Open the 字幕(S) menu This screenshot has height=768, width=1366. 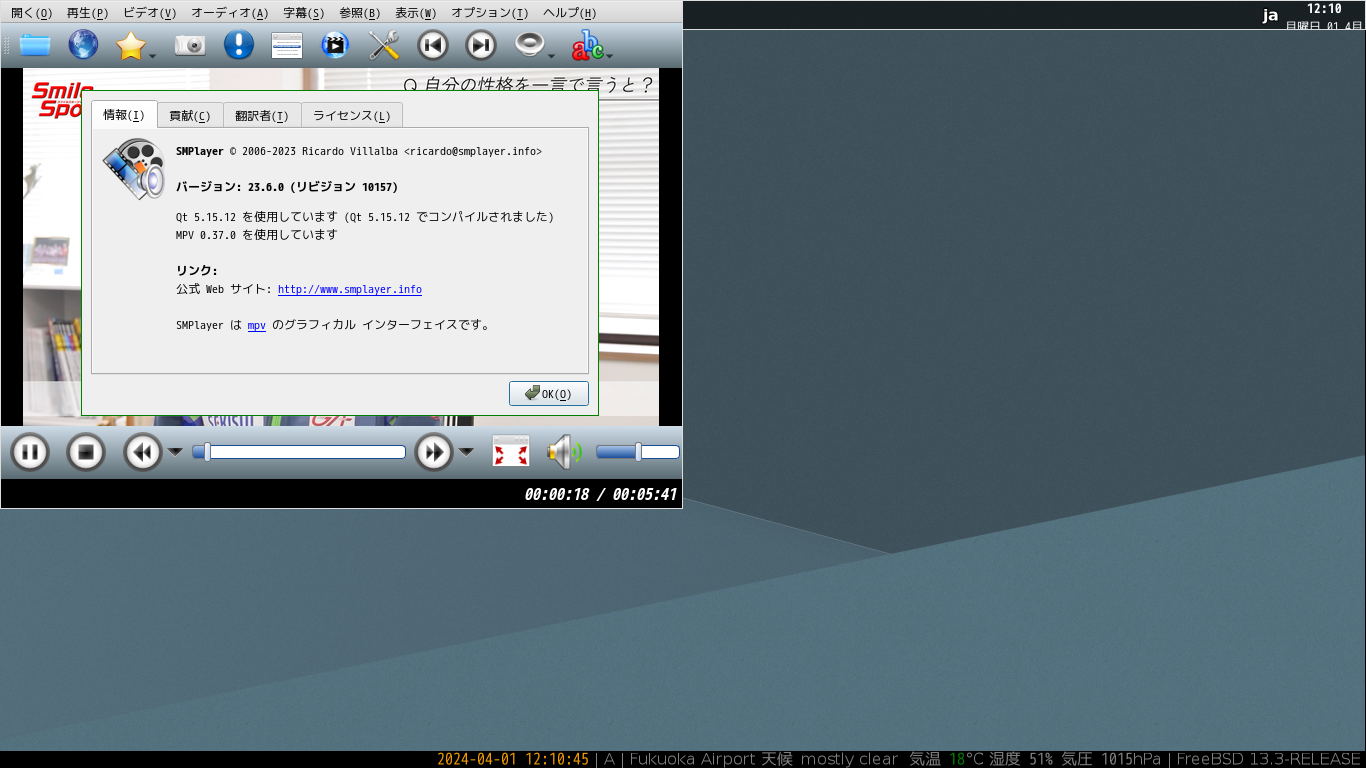tap(303, 13)
